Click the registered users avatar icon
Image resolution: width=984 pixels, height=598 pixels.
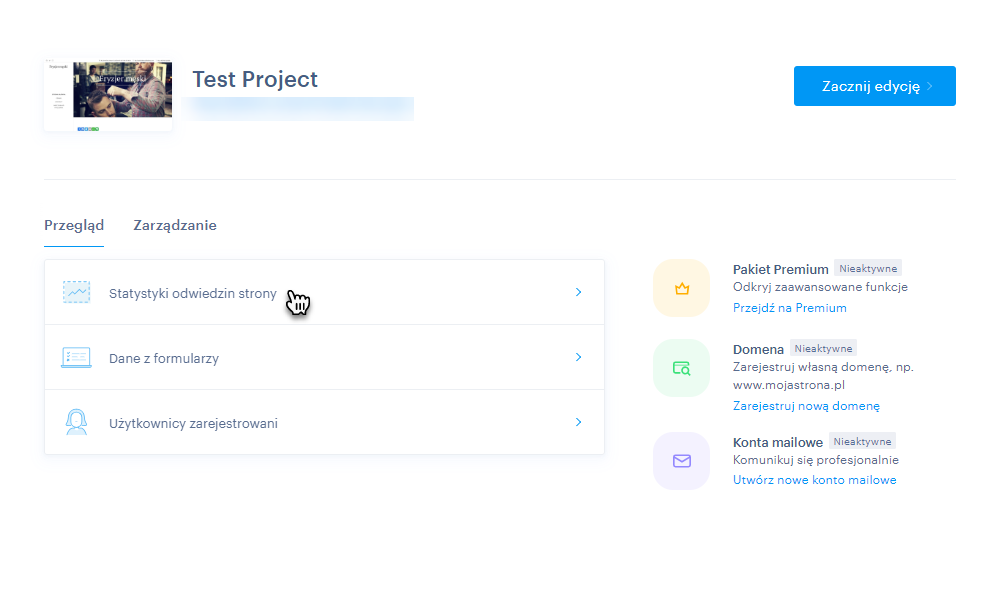point(77,422)
